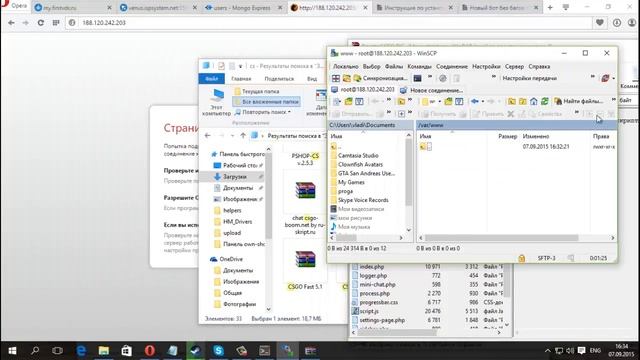Go back with blue arrow in remote panel

pyautogui.click(x=474, y=101)
